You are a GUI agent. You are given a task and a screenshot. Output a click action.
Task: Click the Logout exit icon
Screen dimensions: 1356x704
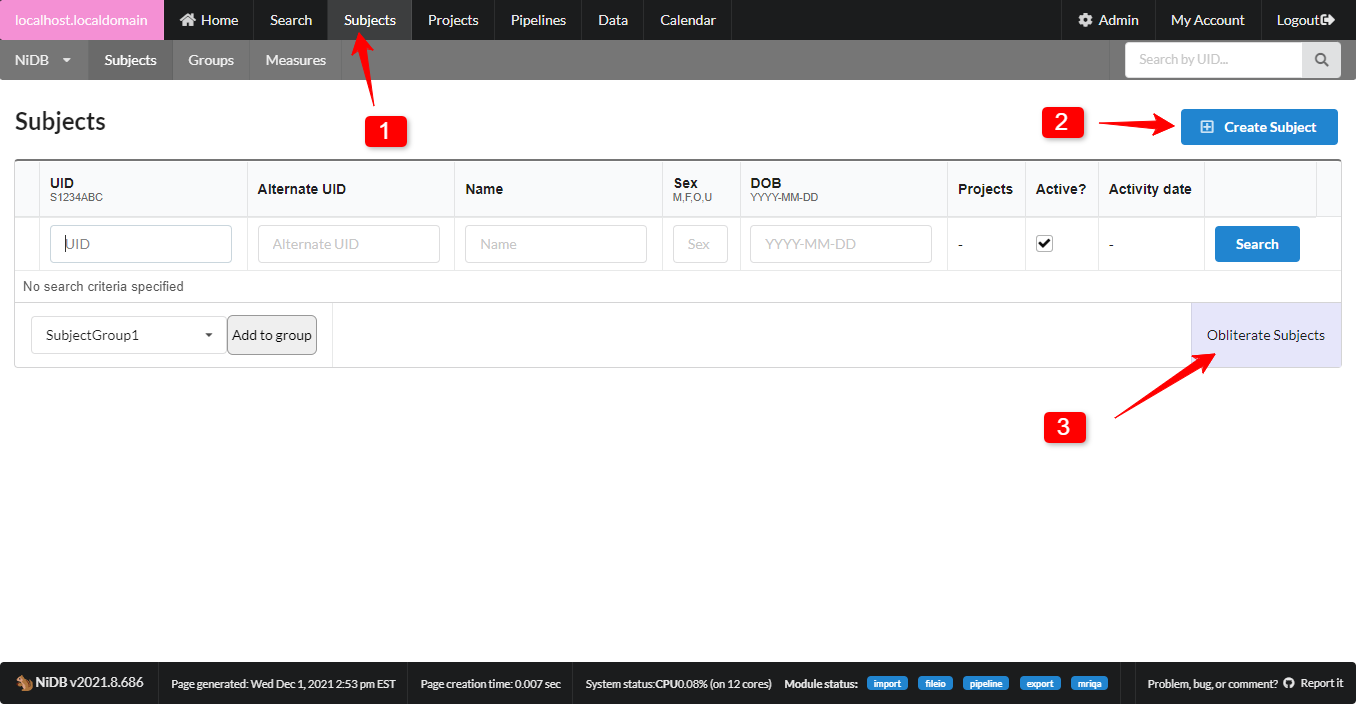(x=1327, y=20)
